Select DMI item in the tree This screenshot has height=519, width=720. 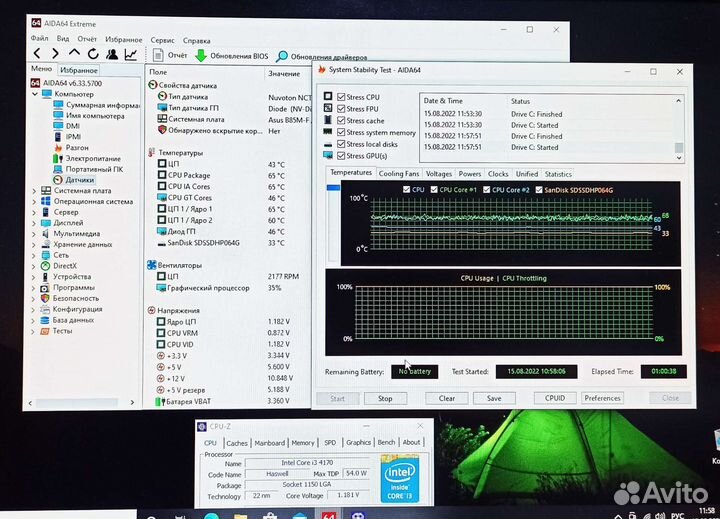click(x=67, y=126)
